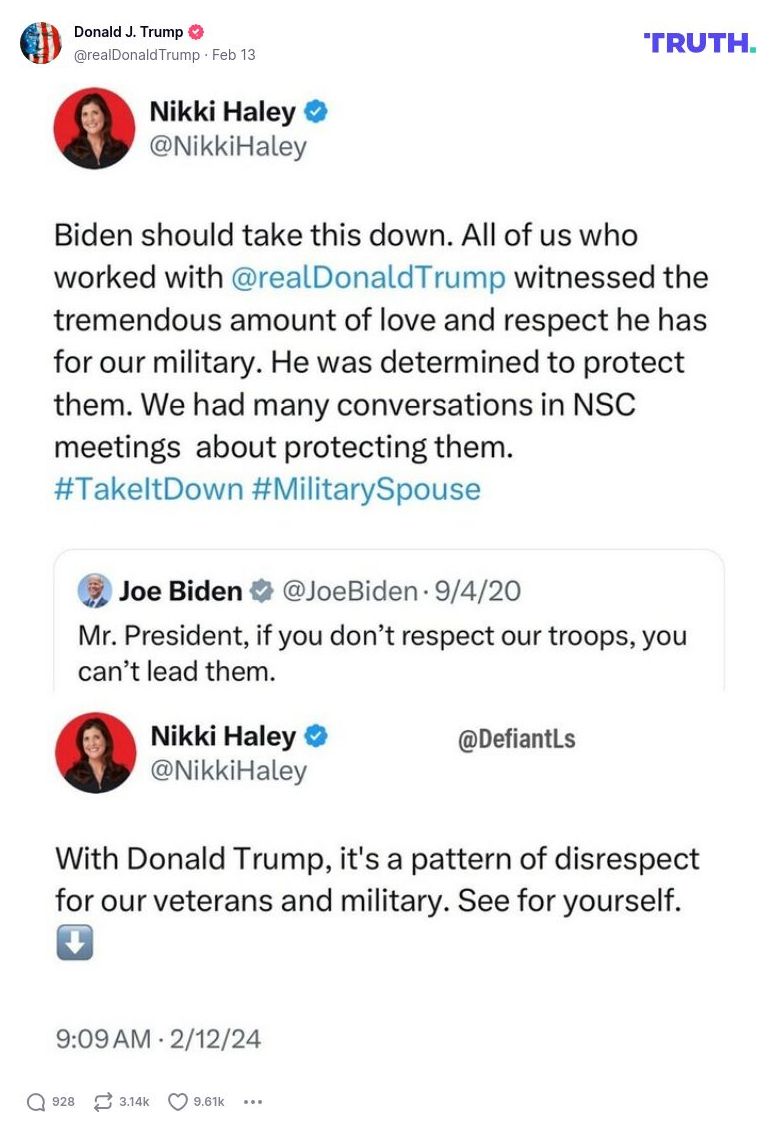Click the blue verified badge beside top Nikki Haley name
The height and width of the screenshot is (1132, 777).
coord(316,112)
